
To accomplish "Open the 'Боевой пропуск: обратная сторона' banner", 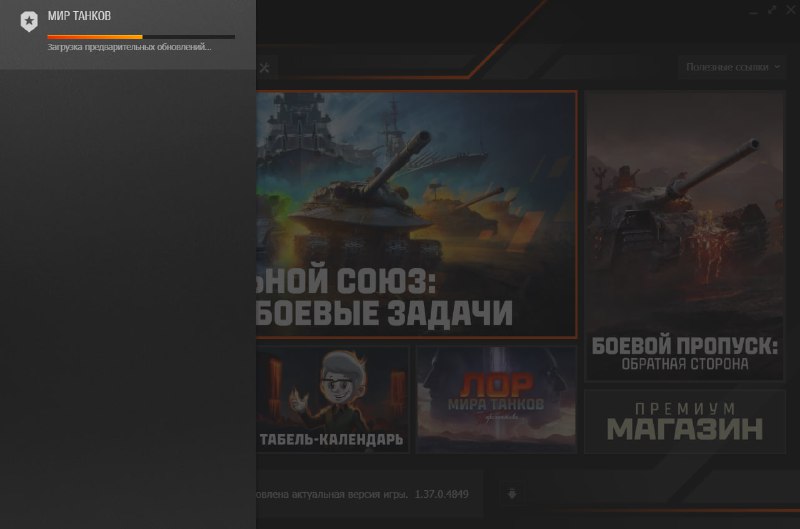I will [x=684, y=236].
